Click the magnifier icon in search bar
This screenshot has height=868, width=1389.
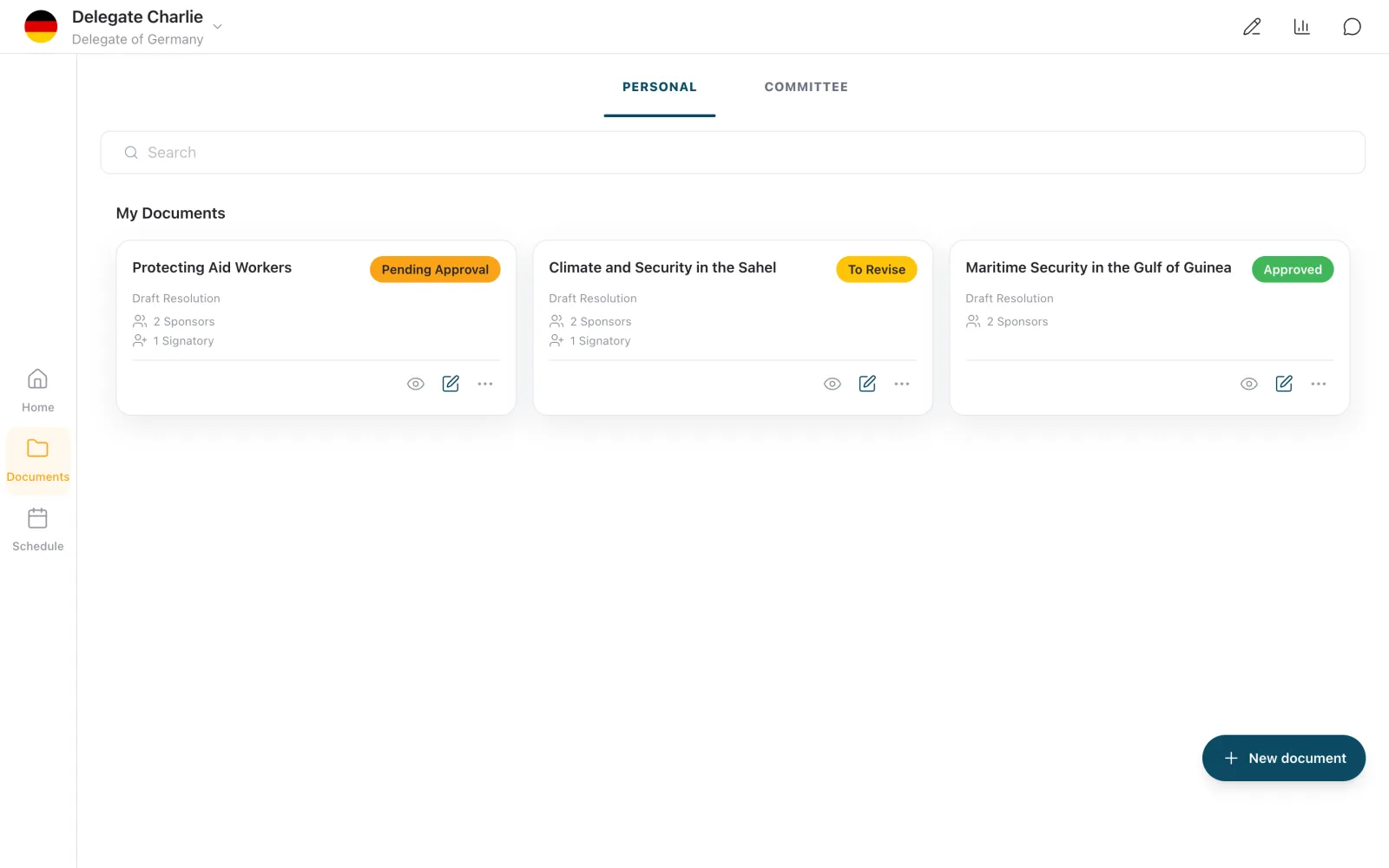[x=131, y=153]
